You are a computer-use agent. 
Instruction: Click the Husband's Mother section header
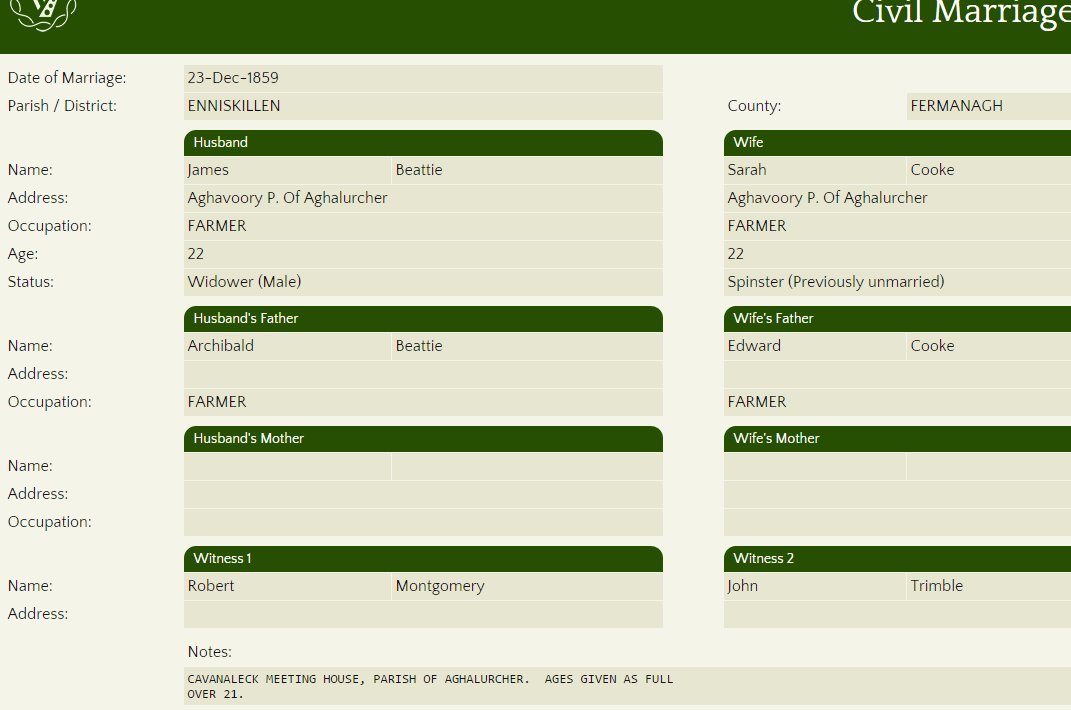click(423, 438)
